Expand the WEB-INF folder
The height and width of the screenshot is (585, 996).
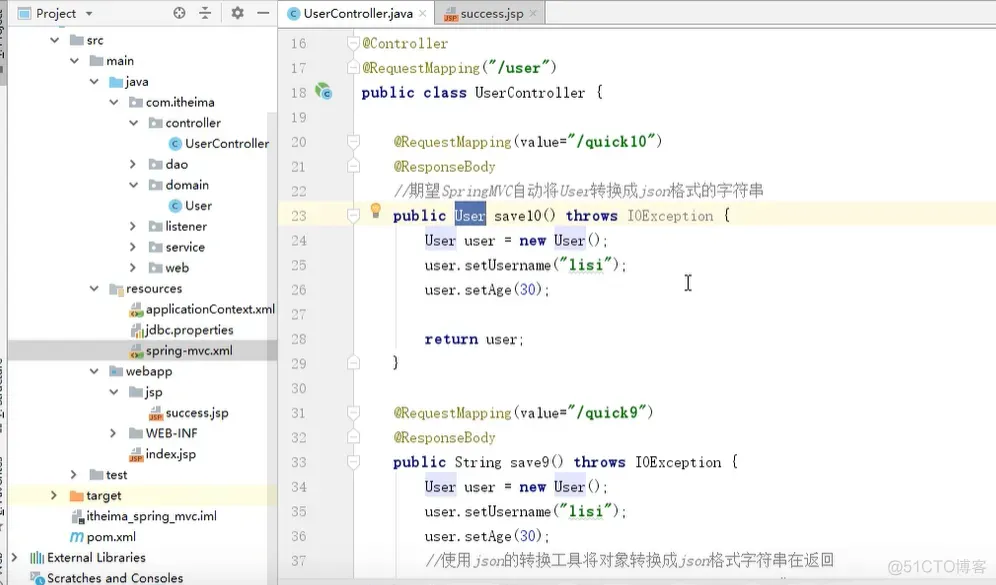tap(114, 433)
